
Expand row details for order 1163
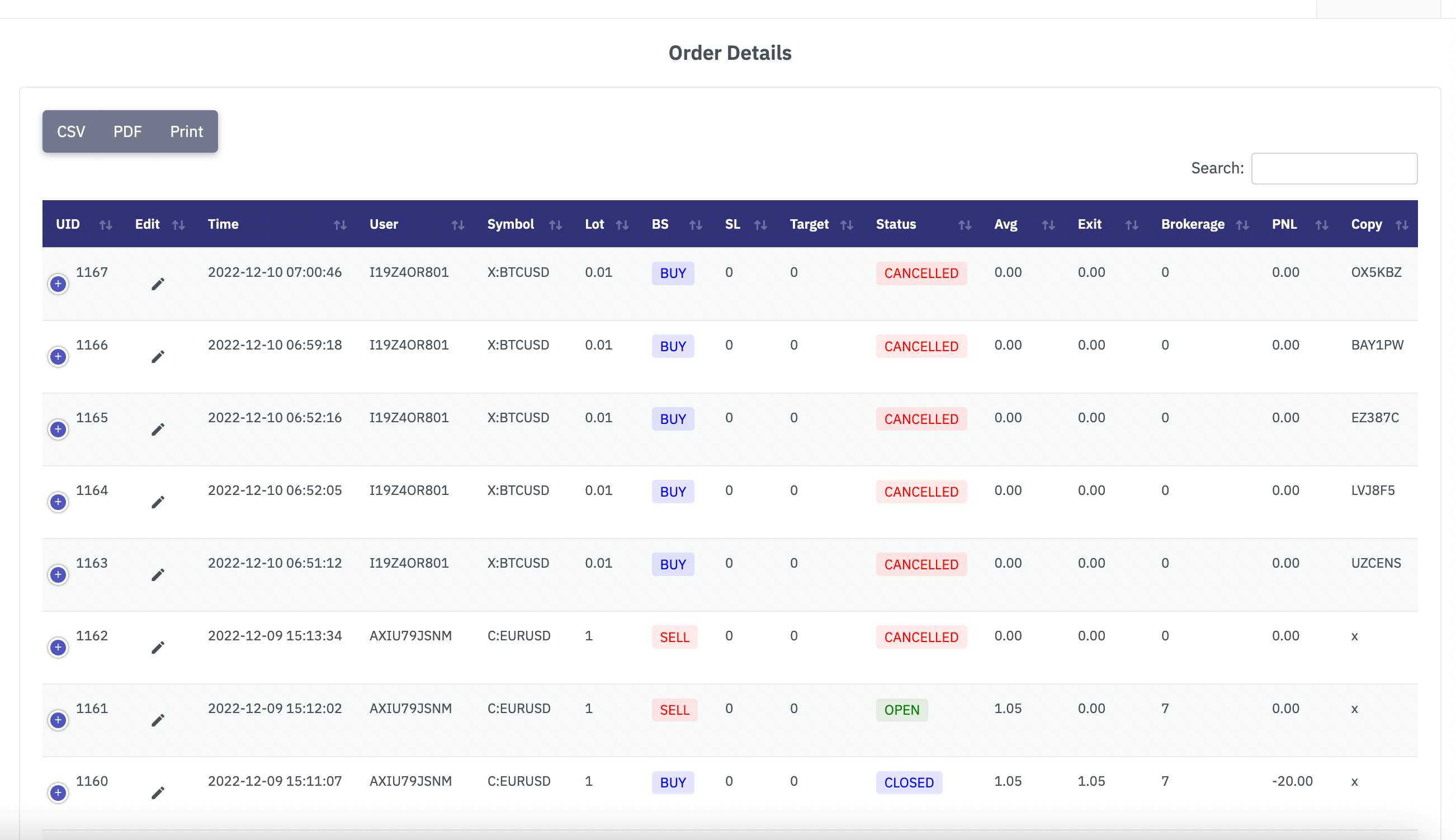tap(58, 574)
